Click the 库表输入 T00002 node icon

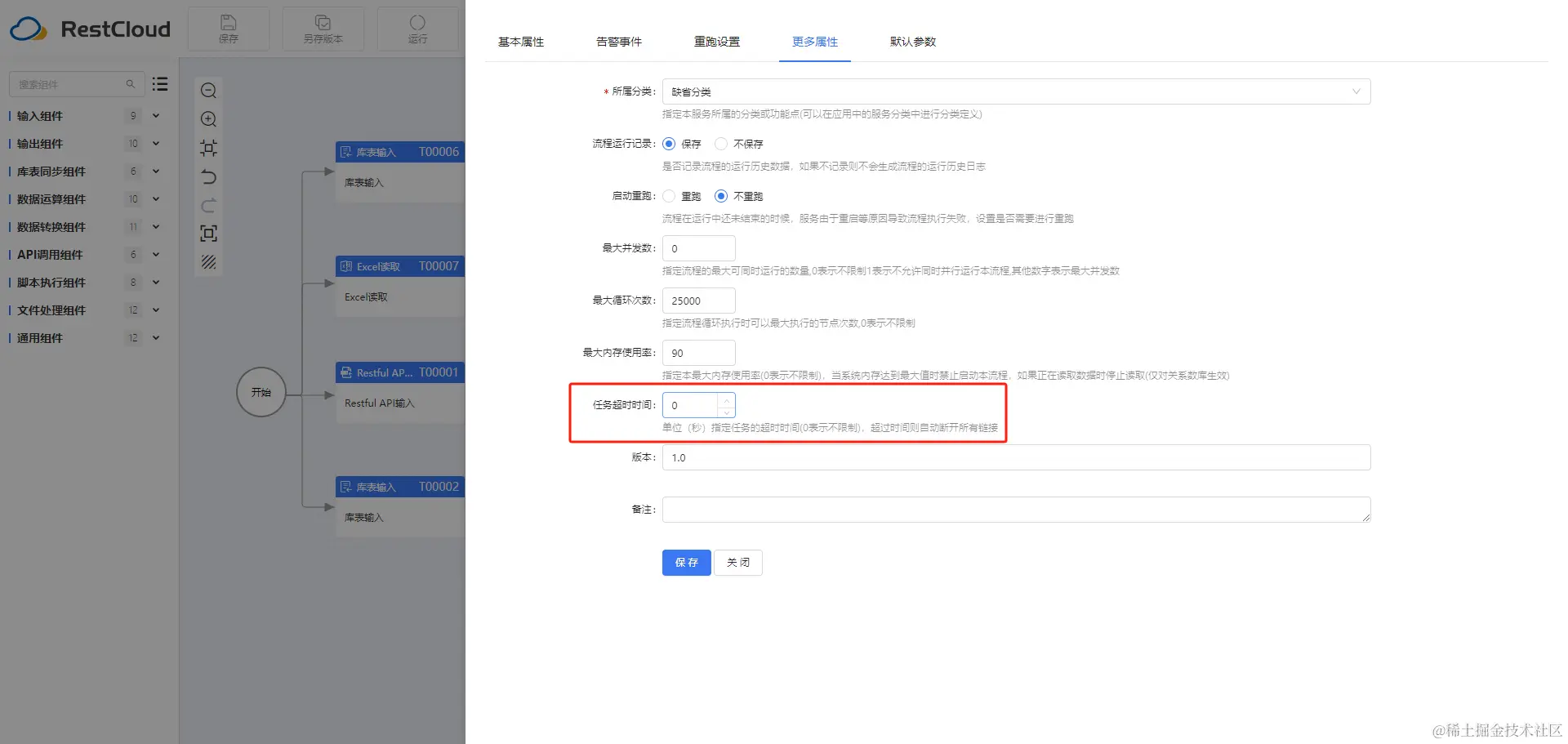point(346,487)
